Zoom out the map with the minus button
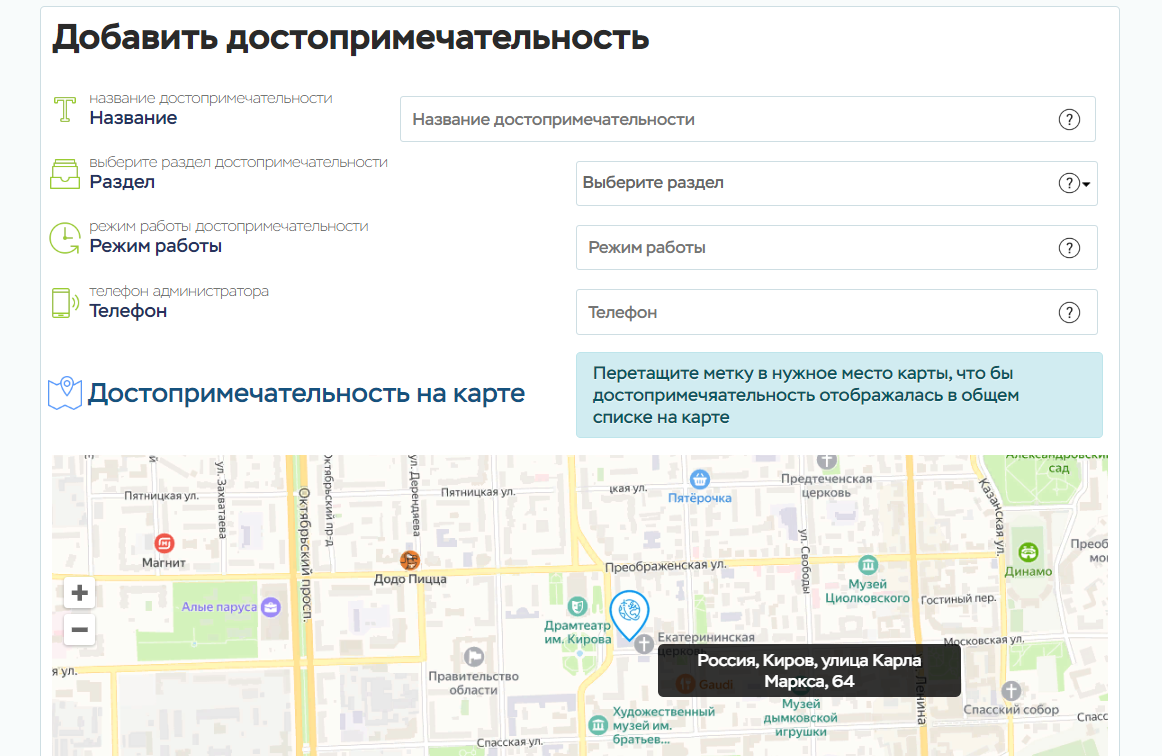 [x=80, y=630]
